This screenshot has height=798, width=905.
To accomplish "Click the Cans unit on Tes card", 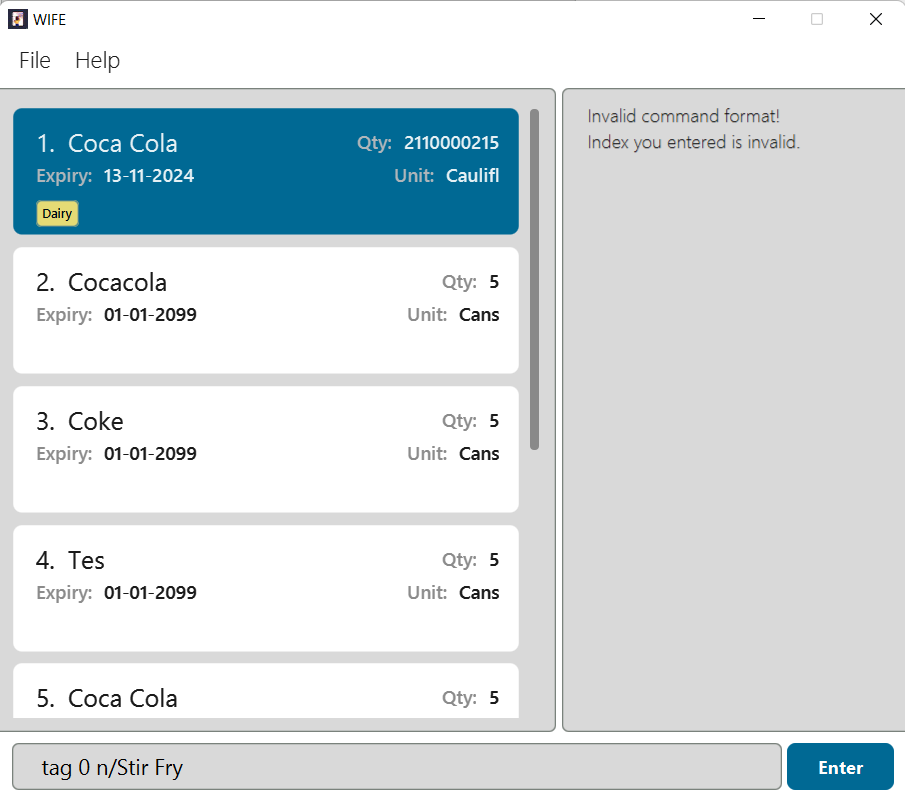I will point(479,593).
